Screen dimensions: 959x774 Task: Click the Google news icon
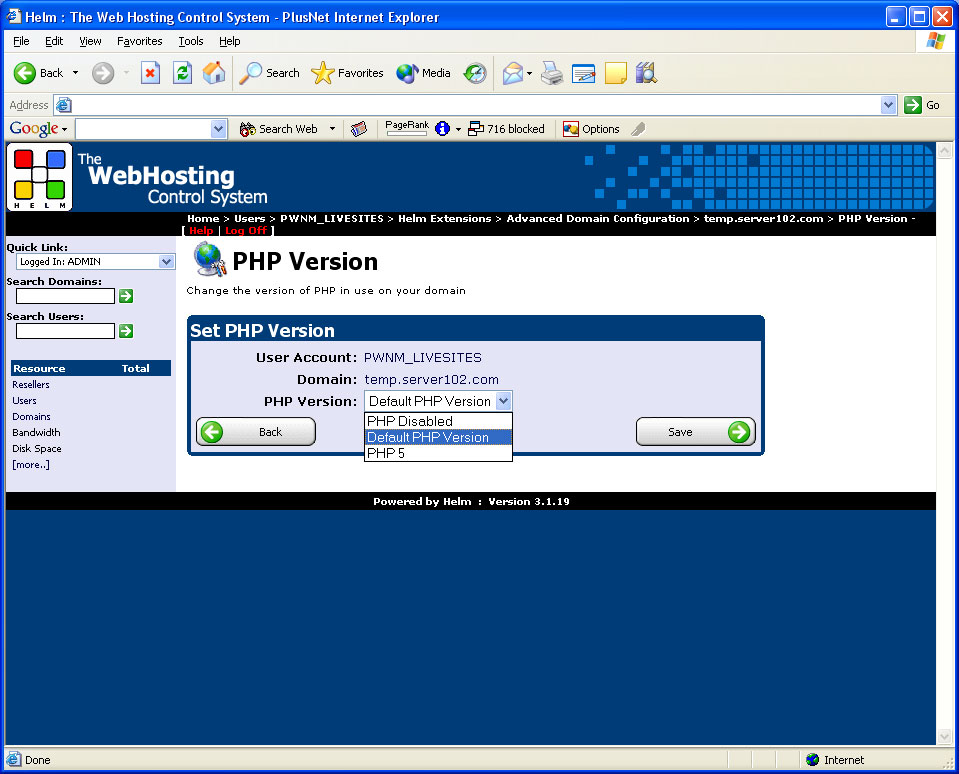(x=359, y=129)
